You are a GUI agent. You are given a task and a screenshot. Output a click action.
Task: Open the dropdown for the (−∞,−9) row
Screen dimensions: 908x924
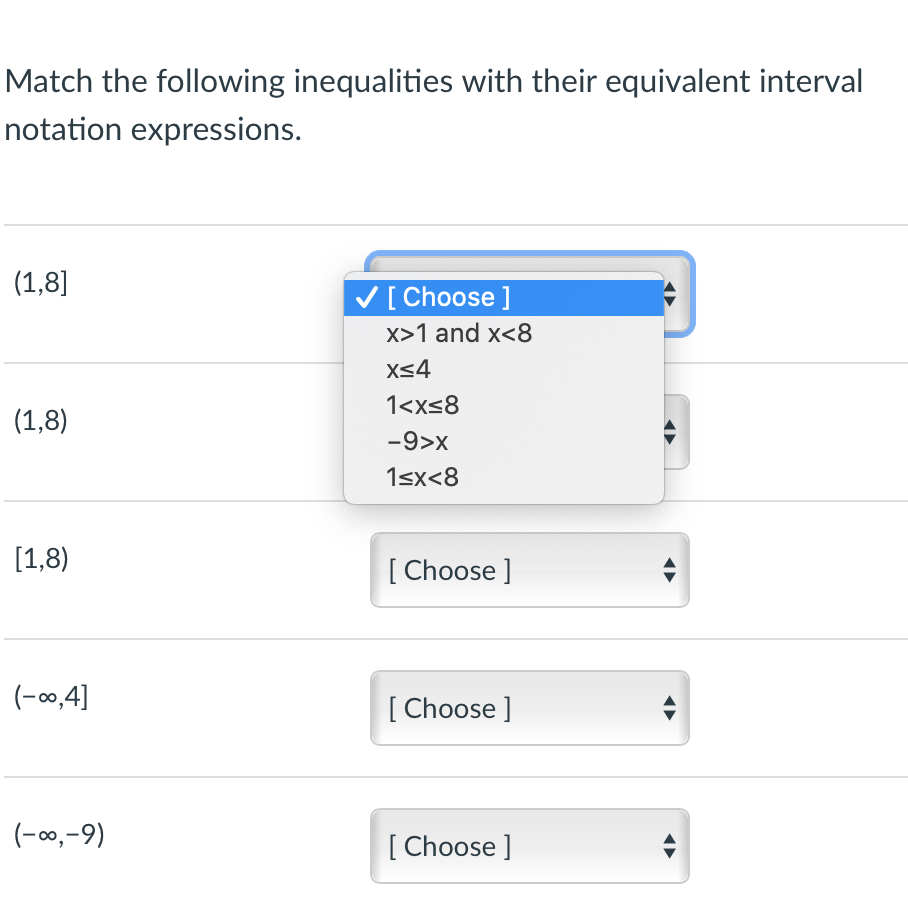click(529, 846)
